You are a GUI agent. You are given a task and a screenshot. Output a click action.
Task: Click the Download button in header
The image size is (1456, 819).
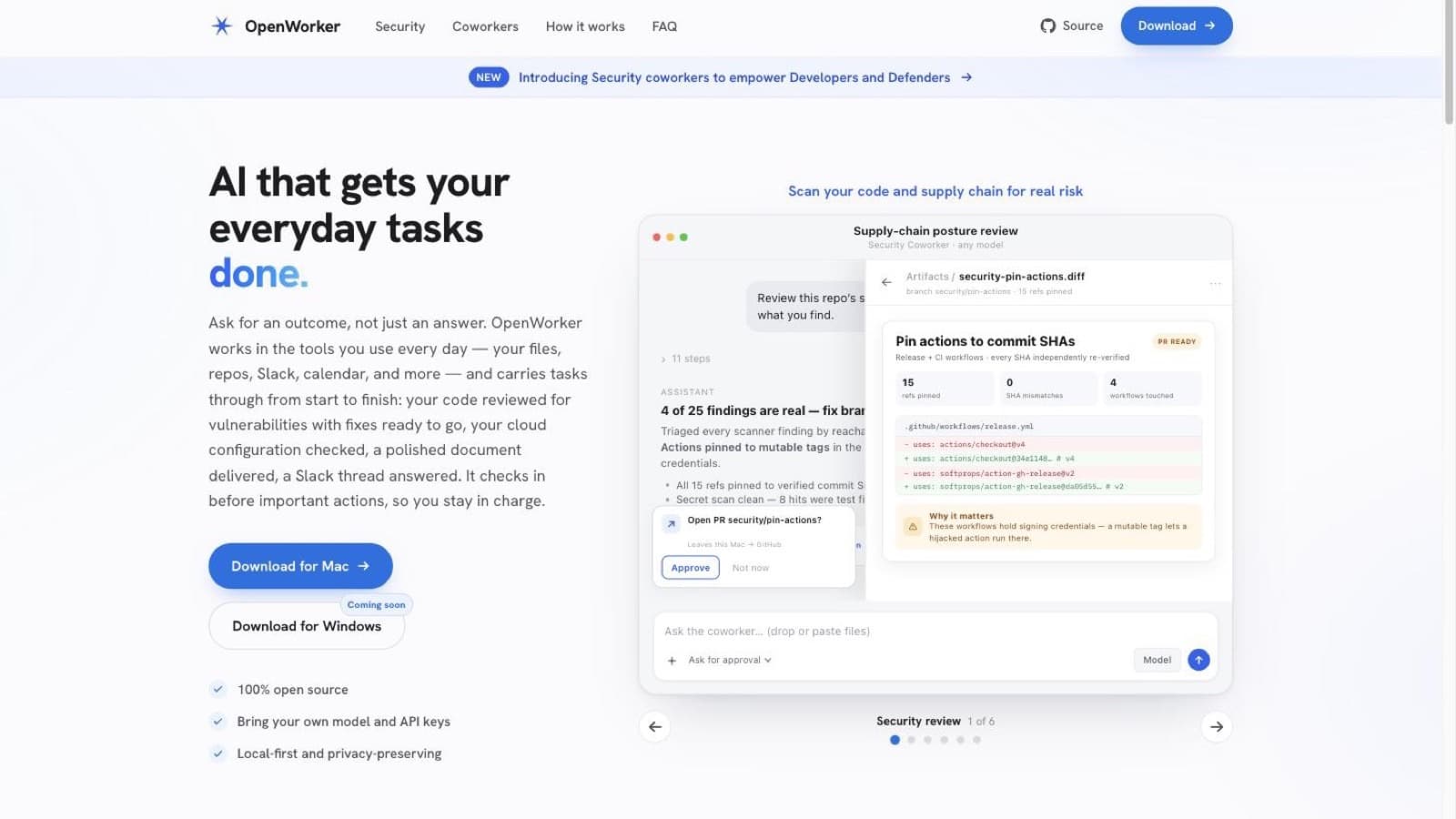[x=1177, y=25]
